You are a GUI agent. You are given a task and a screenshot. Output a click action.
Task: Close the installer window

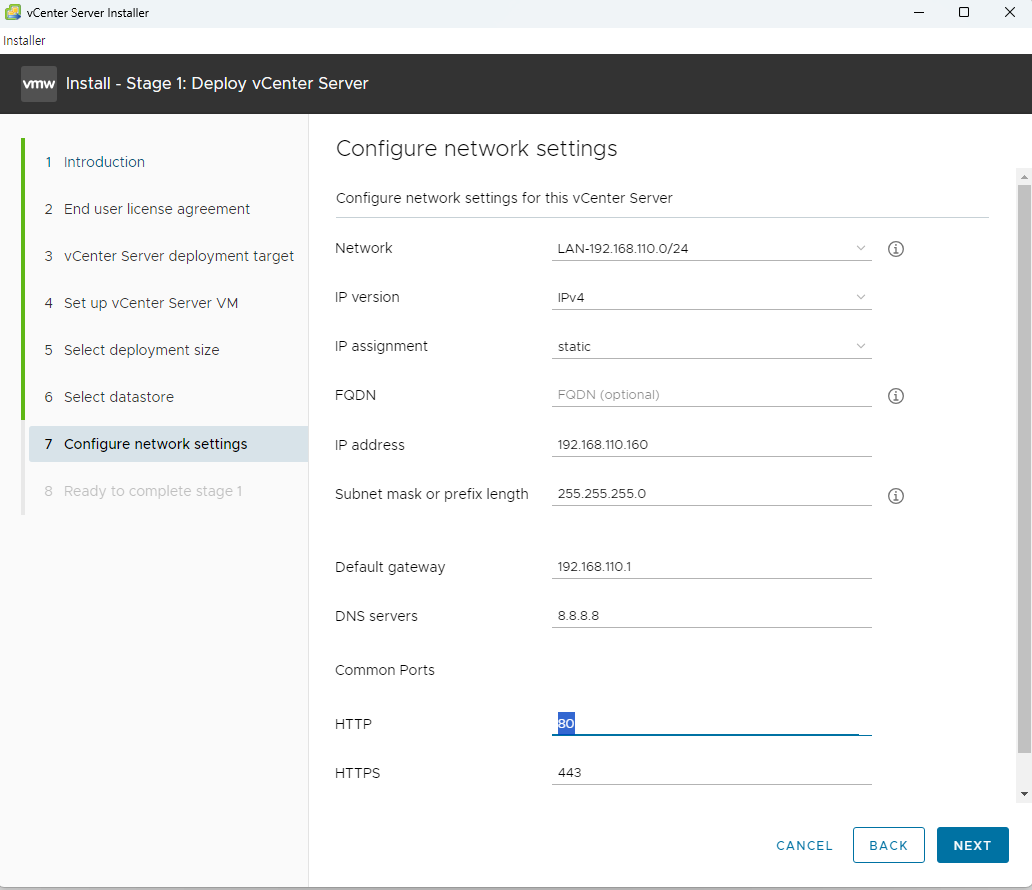click(x=1010, y=12)
